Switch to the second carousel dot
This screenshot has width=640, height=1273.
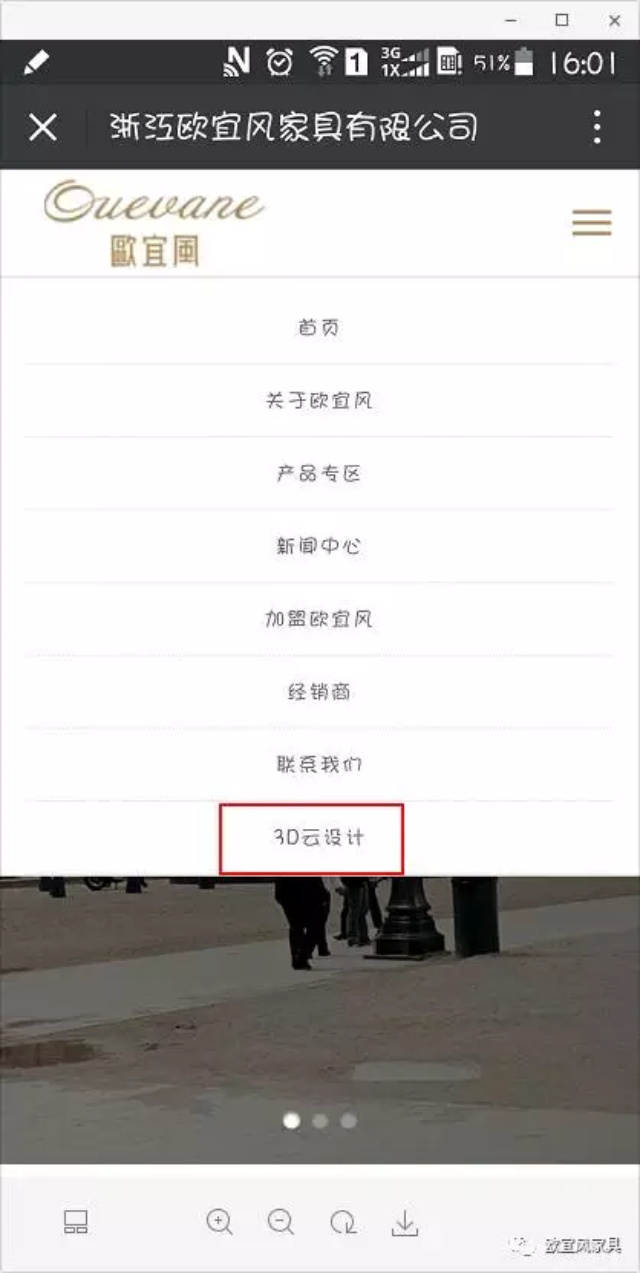(x=320, y=1121)
